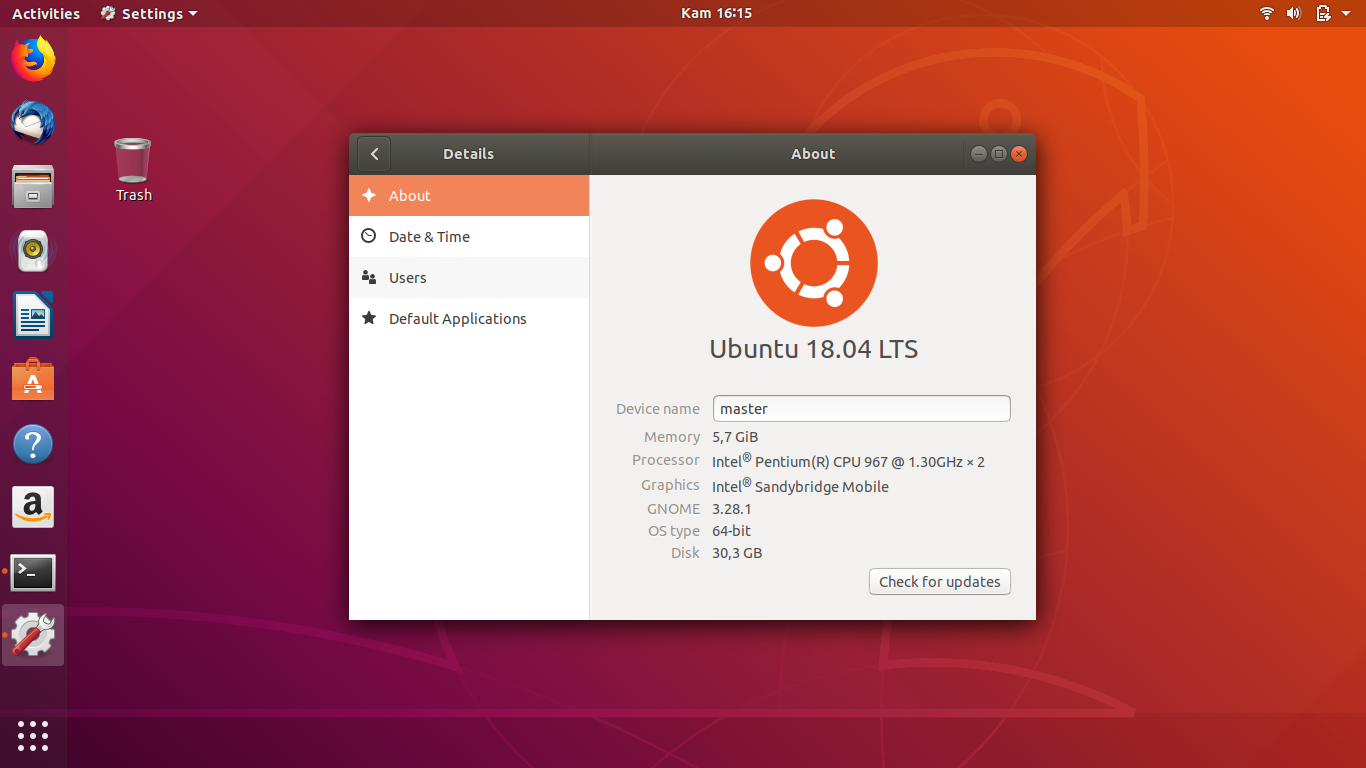
Task: Click the Wi-Fi status icon
Action: click(x=1267, y=13)
